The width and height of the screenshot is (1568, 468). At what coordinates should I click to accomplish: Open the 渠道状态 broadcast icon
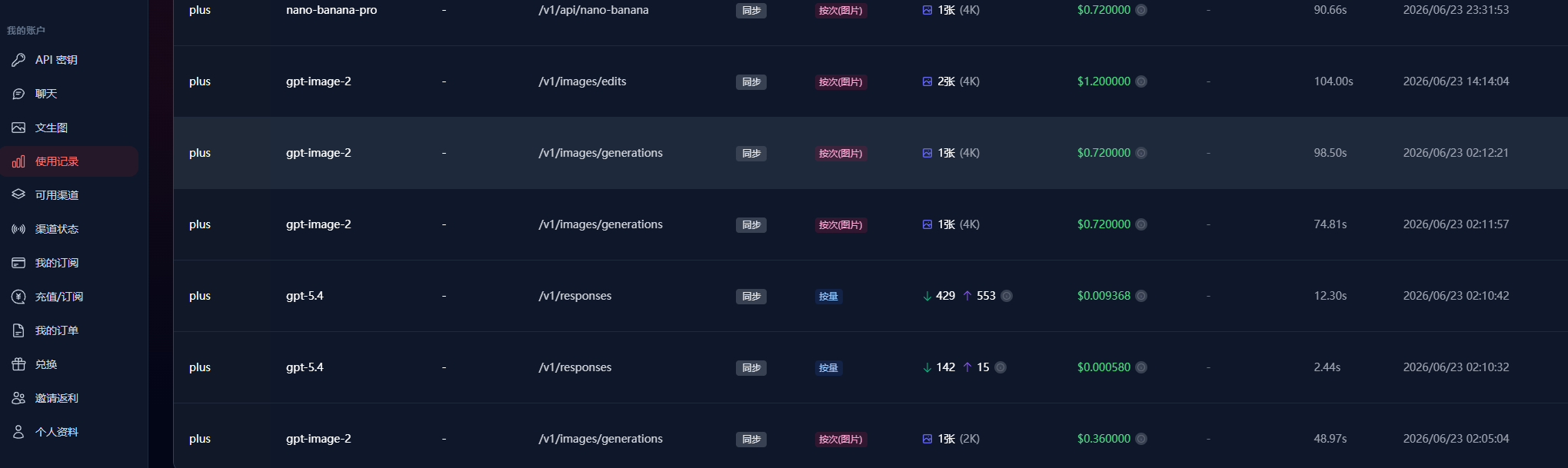[18, 229]
